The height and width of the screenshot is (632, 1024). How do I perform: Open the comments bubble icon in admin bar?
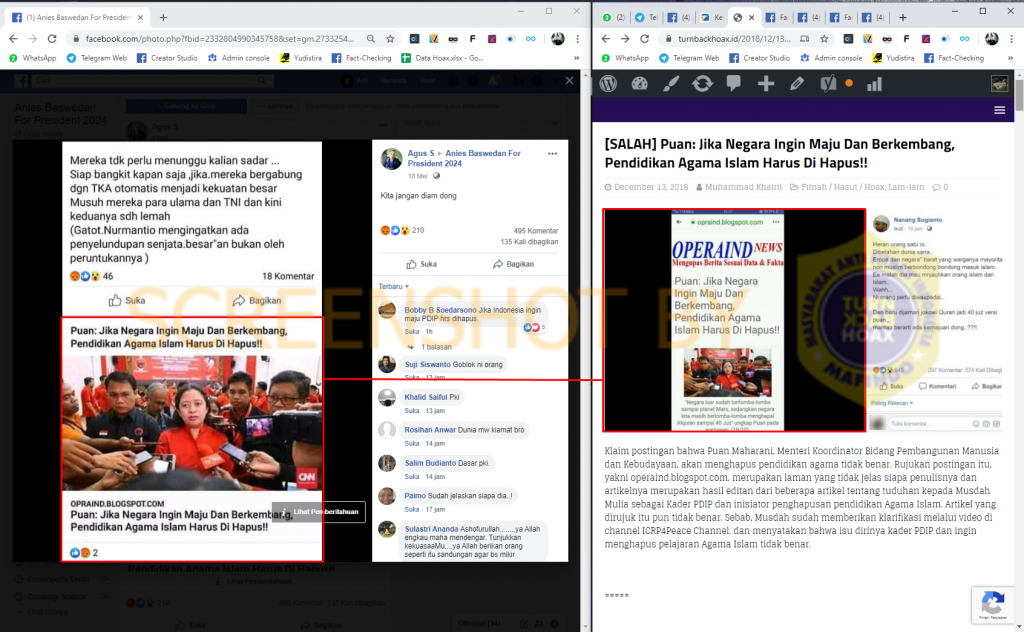pos(733,84)
